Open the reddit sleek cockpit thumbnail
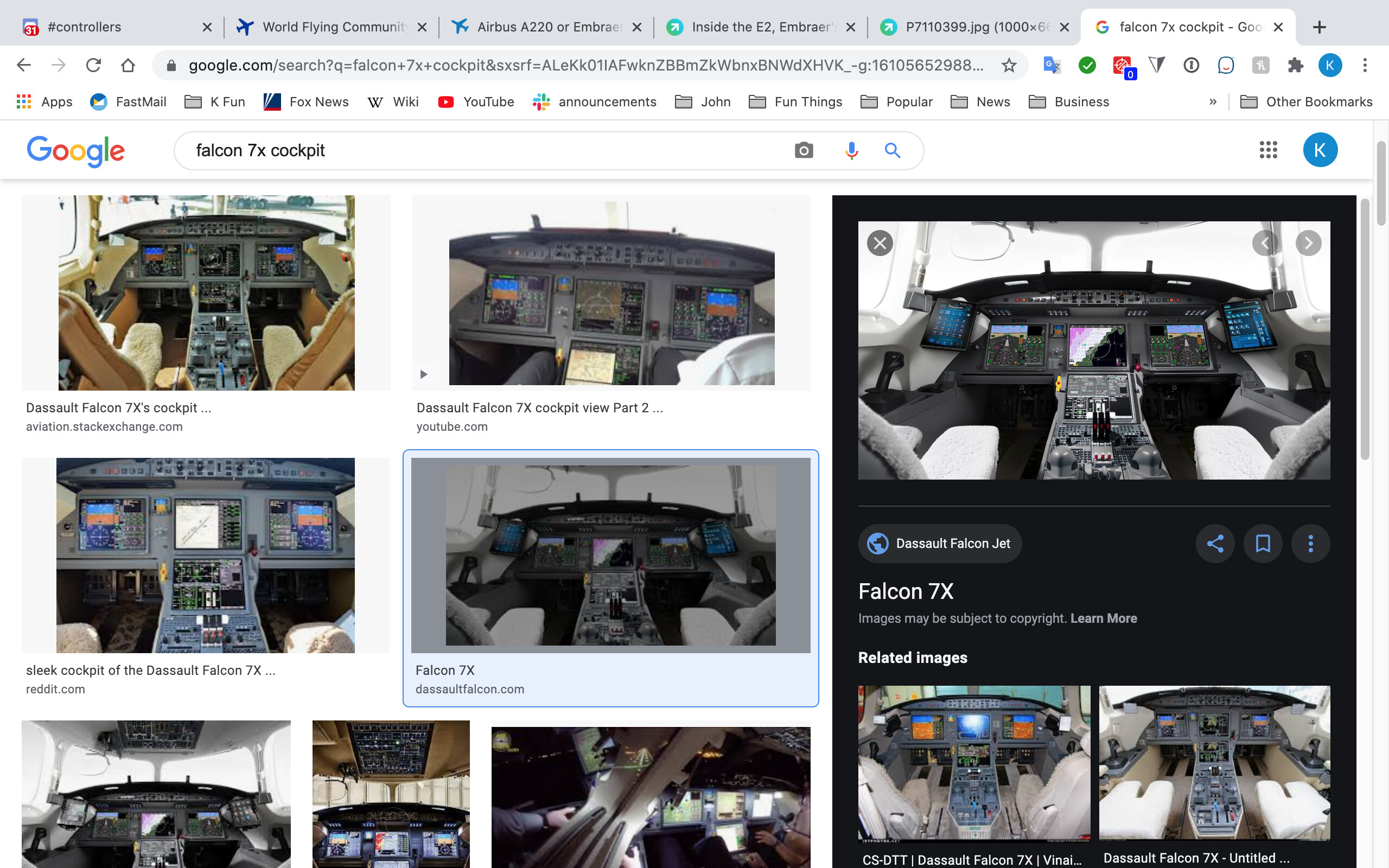This screenshot has width=1389, height=868. pyautogui.click(x=205, y=555)
